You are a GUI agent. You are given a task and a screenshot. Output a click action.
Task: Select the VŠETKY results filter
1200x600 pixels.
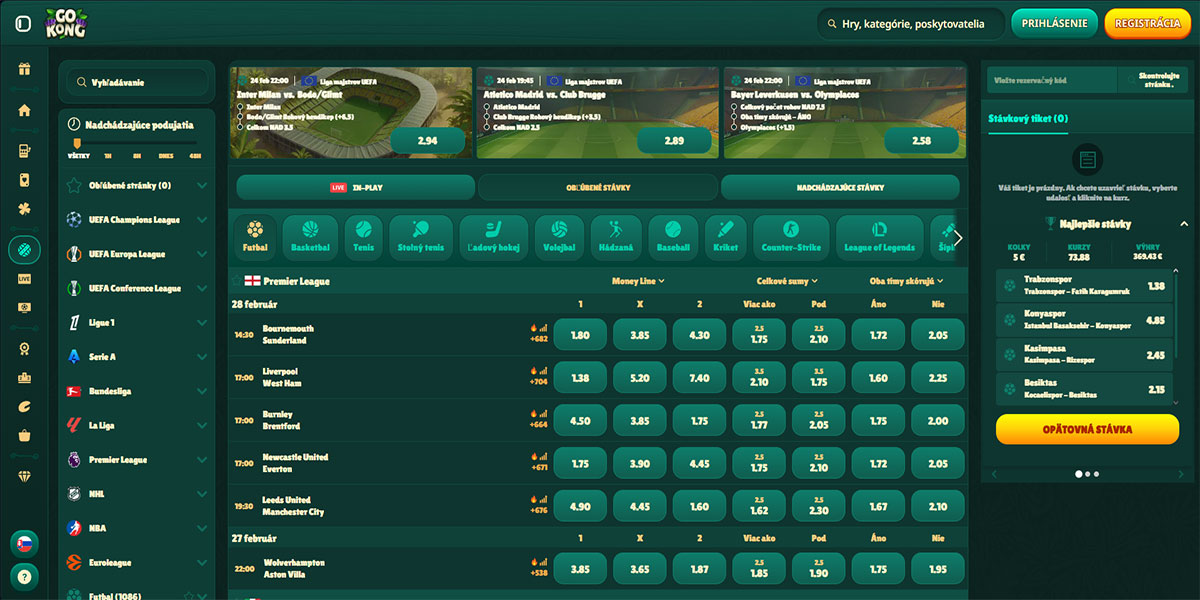click(78, 155)
